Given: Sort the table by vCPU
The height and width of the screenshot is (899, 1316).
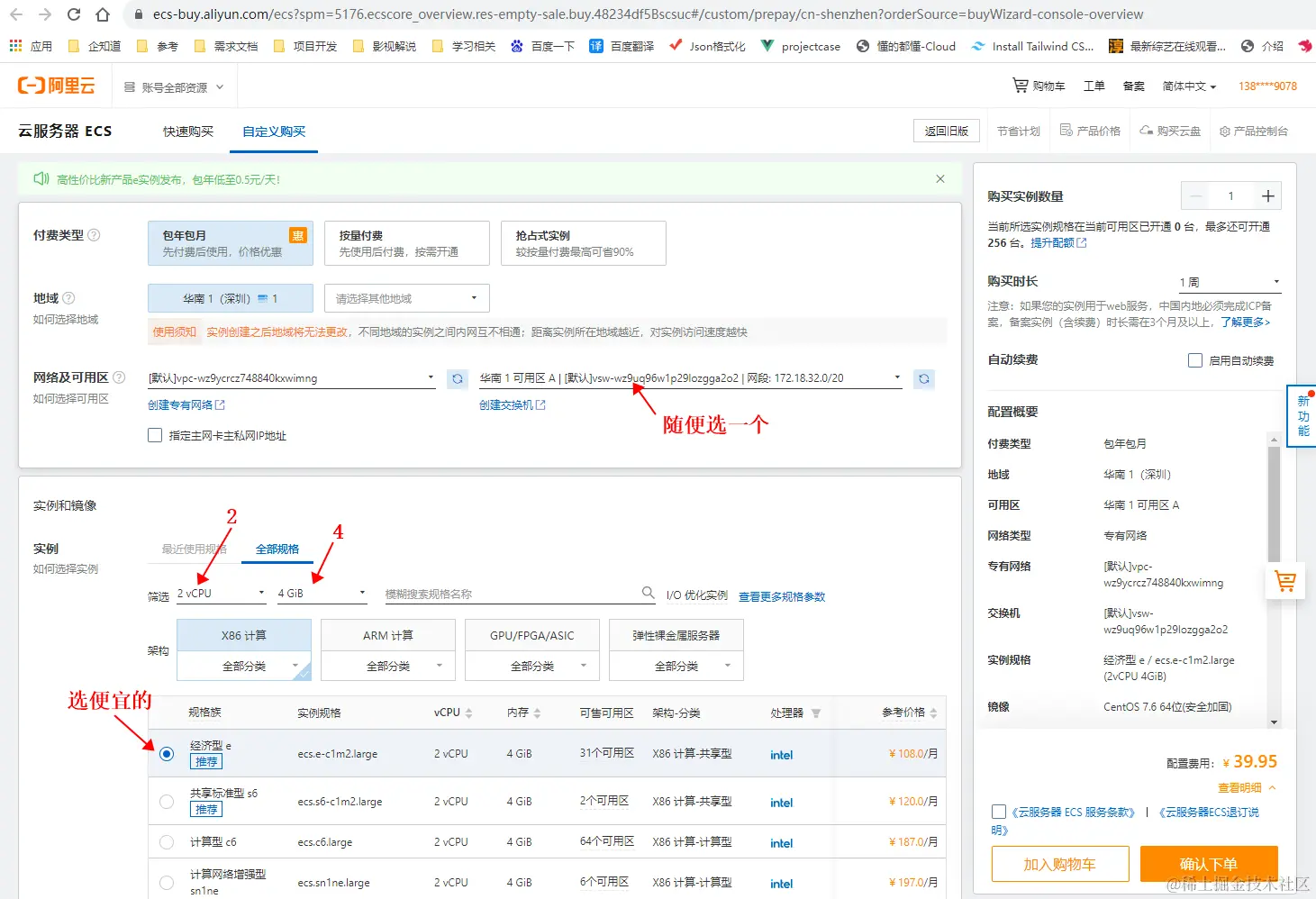Looking at the screenshot, I should (469, 713).
